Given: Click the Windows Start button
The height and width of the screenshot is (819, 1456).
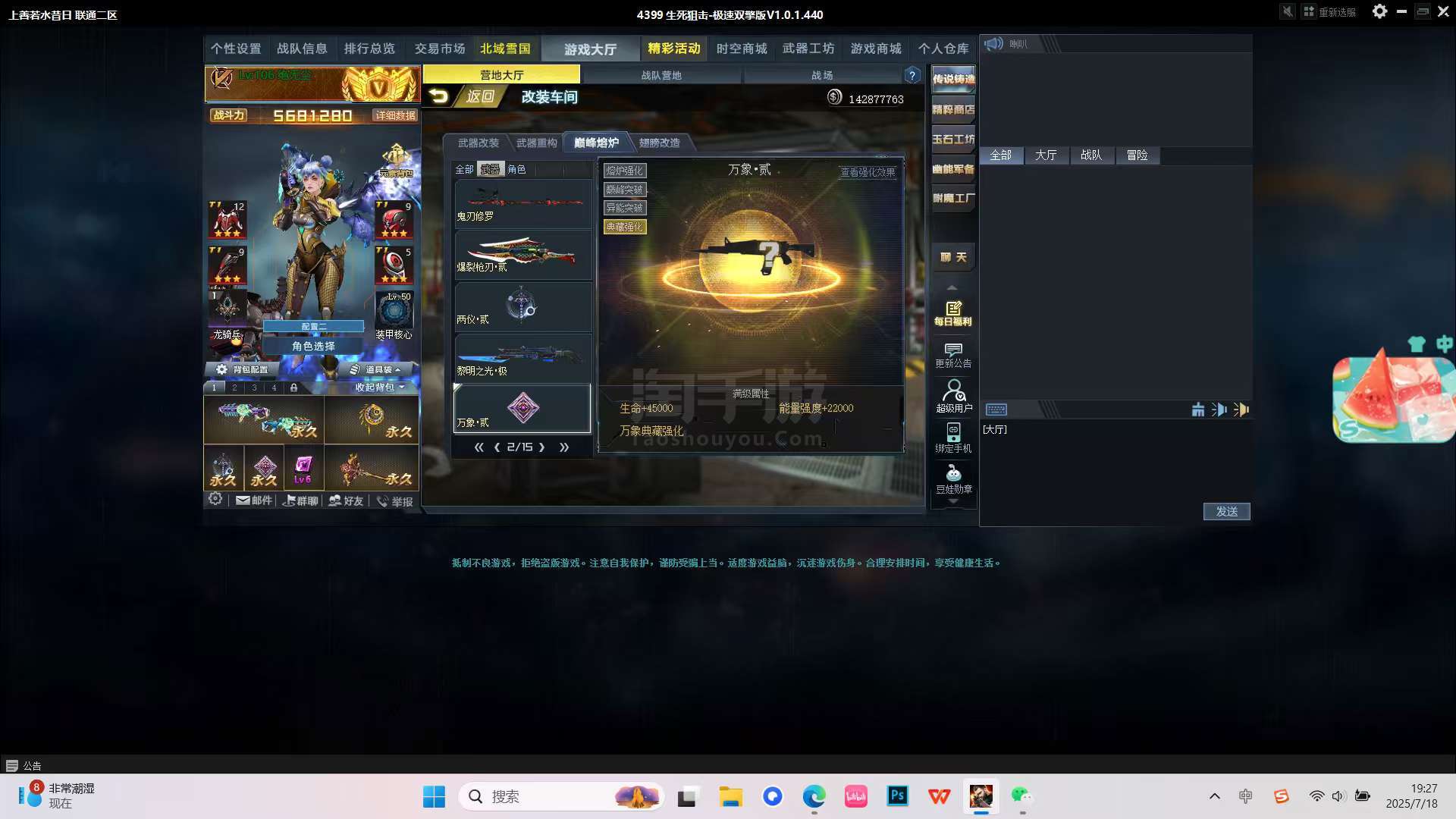Looking at the screenshot, I should [x=434, y=796].
